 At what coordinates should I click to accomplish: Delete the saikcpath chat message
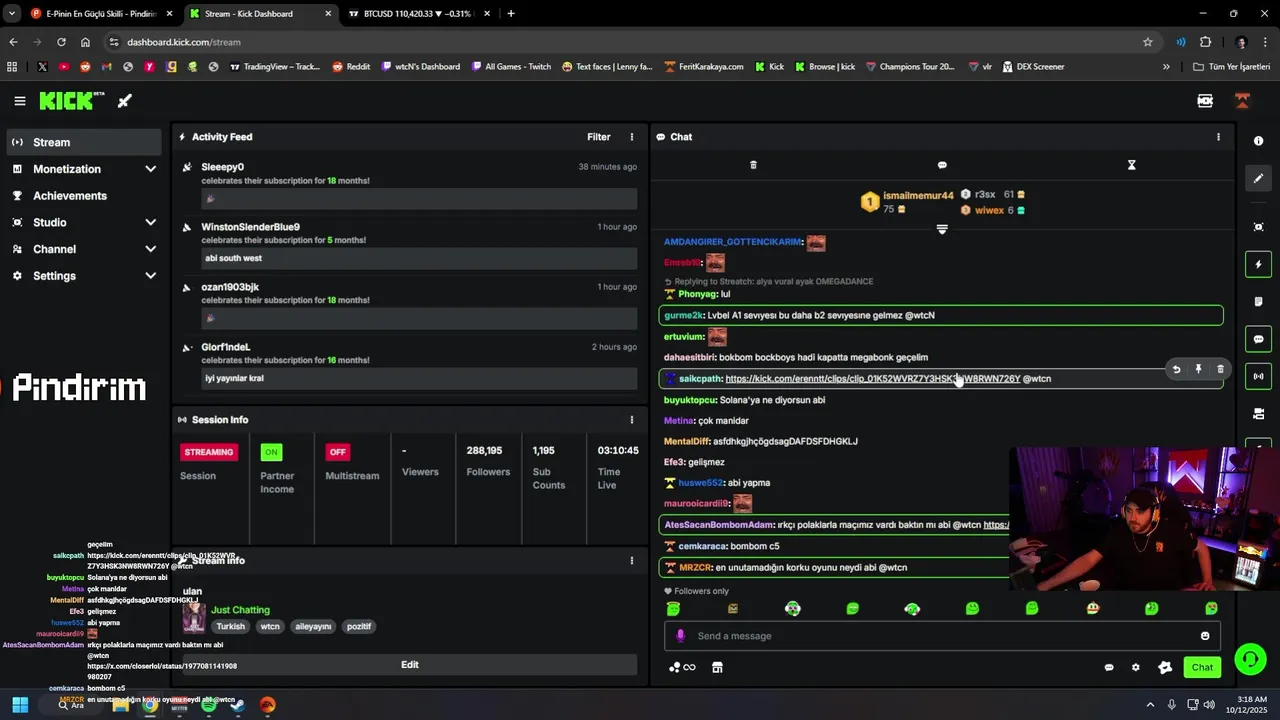click(1220, 370)
